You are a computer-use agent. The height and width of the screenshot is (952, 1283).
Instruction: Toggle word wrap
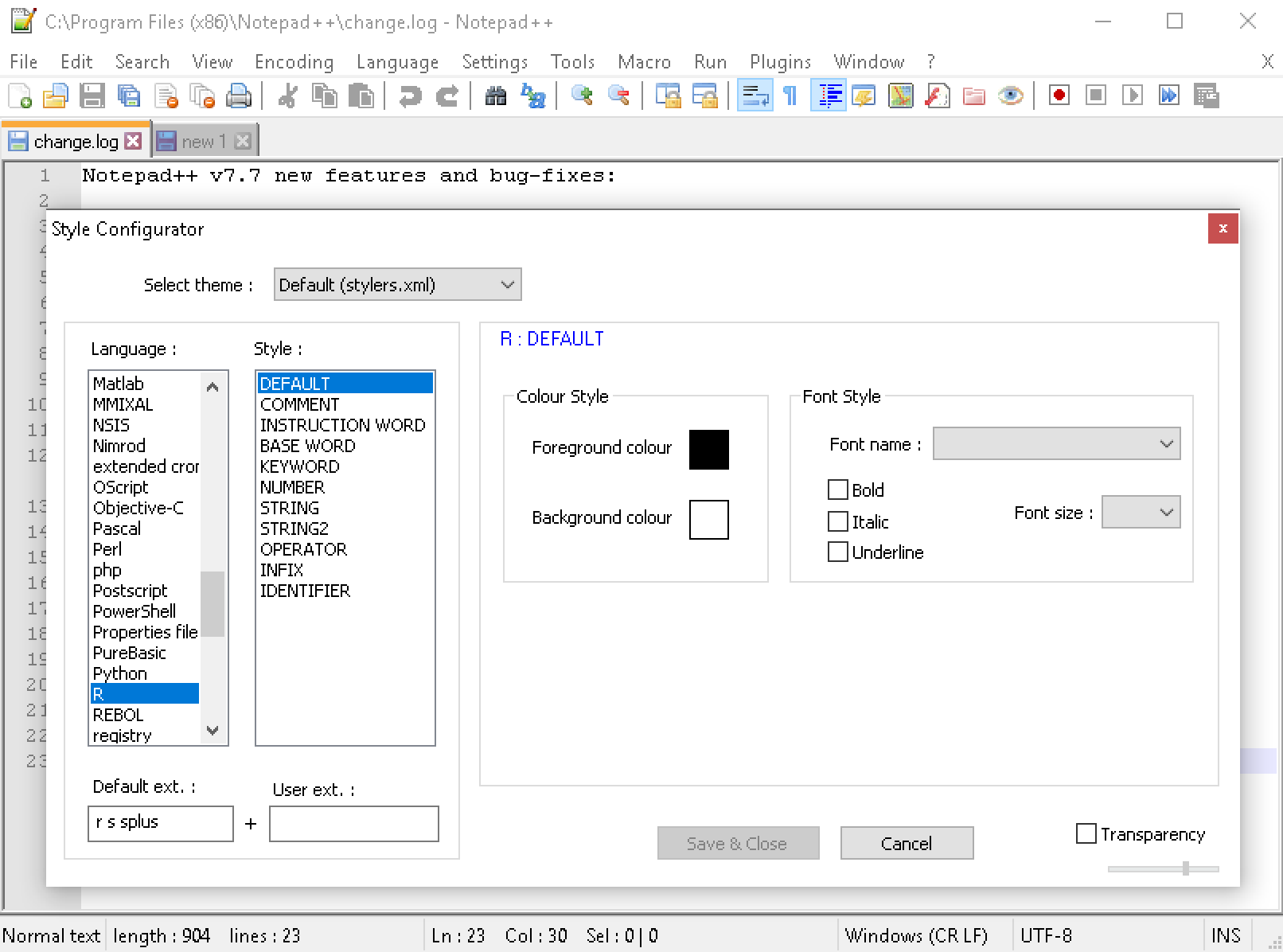754,96
